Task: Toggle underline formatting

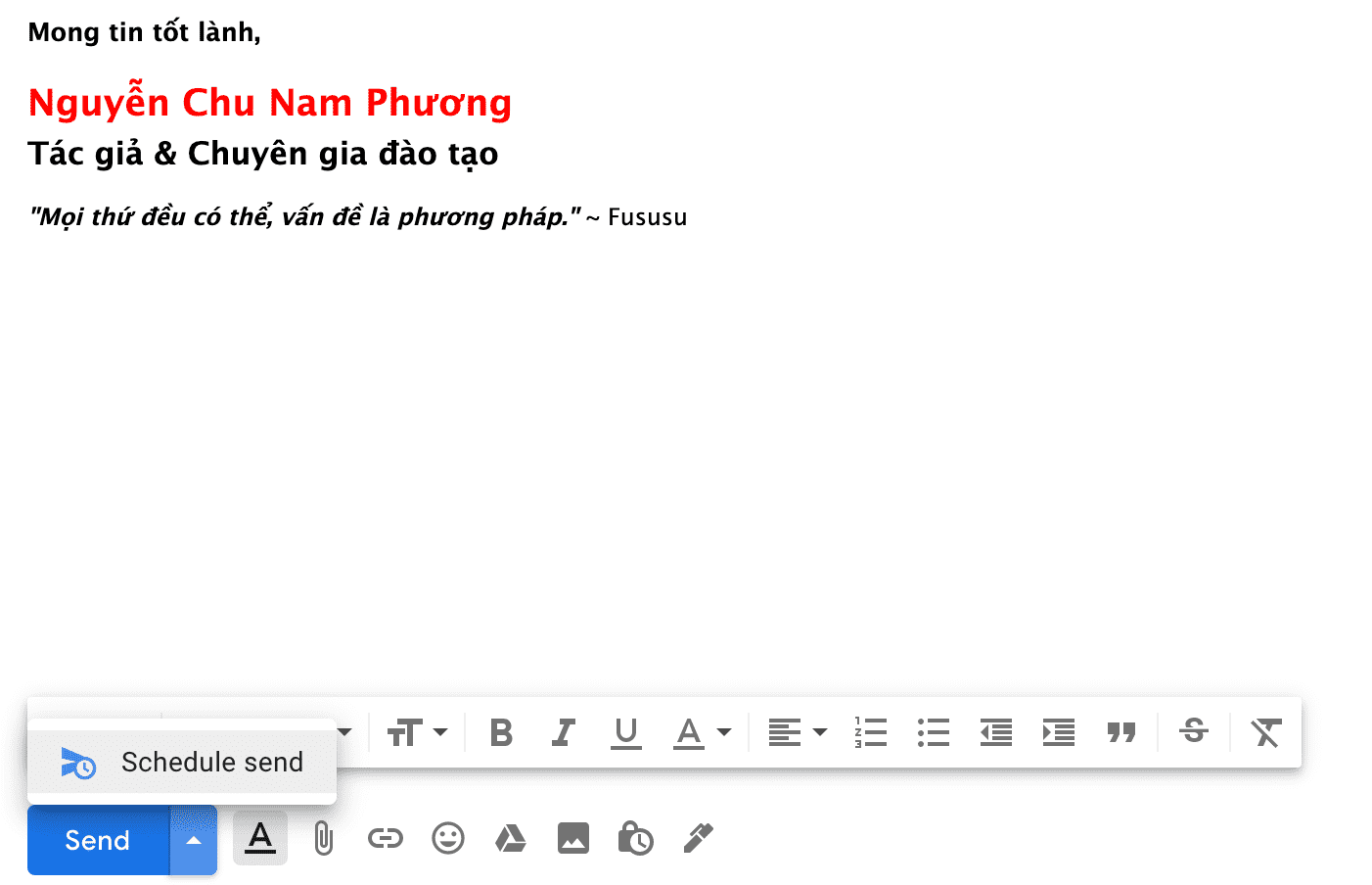Action: coord(626,732)
